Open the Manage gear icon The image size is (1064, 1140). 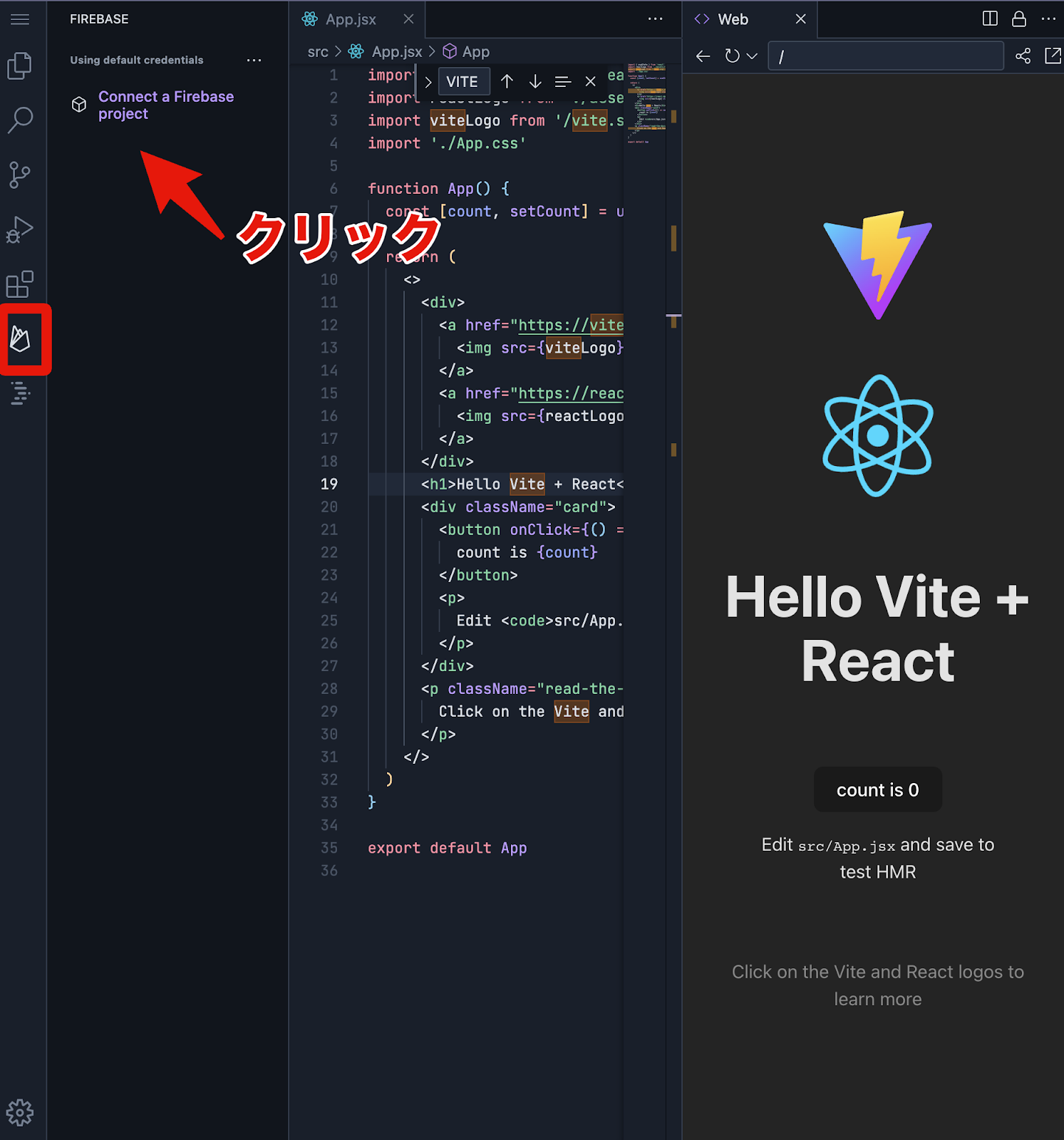coord(20,1112)
